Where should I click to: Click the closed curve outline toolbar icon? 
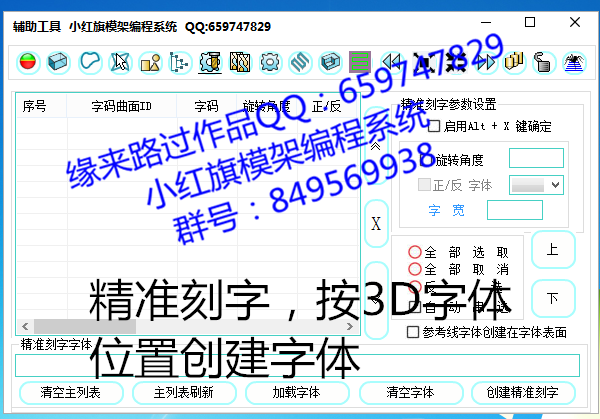point(90,62)
